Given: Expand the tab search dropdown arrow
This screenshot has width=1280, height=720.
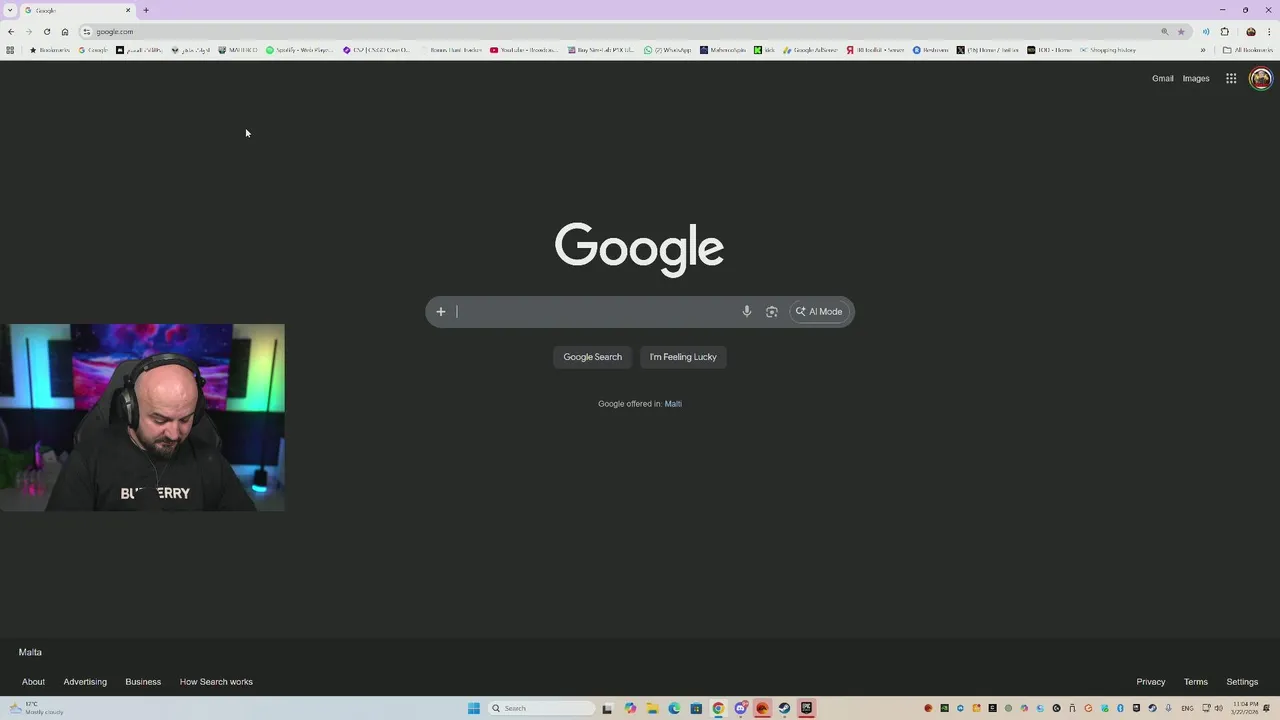Looking at the screenshot, I should click(x=10, y=10).
